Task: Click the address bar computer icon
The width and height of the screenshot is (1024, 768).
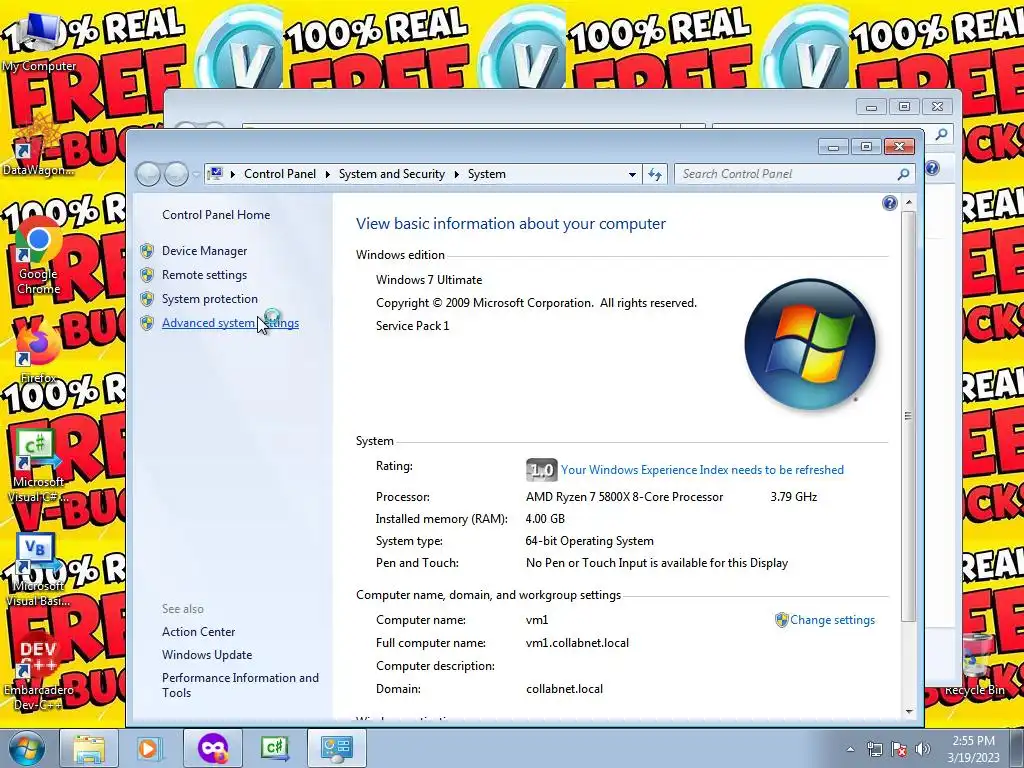Action: tap(215, 174)
